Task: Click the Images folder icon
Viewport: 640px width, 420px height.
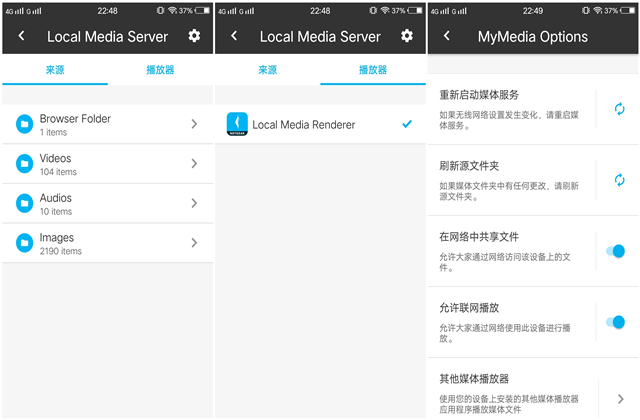Action: tap(24, 243)
